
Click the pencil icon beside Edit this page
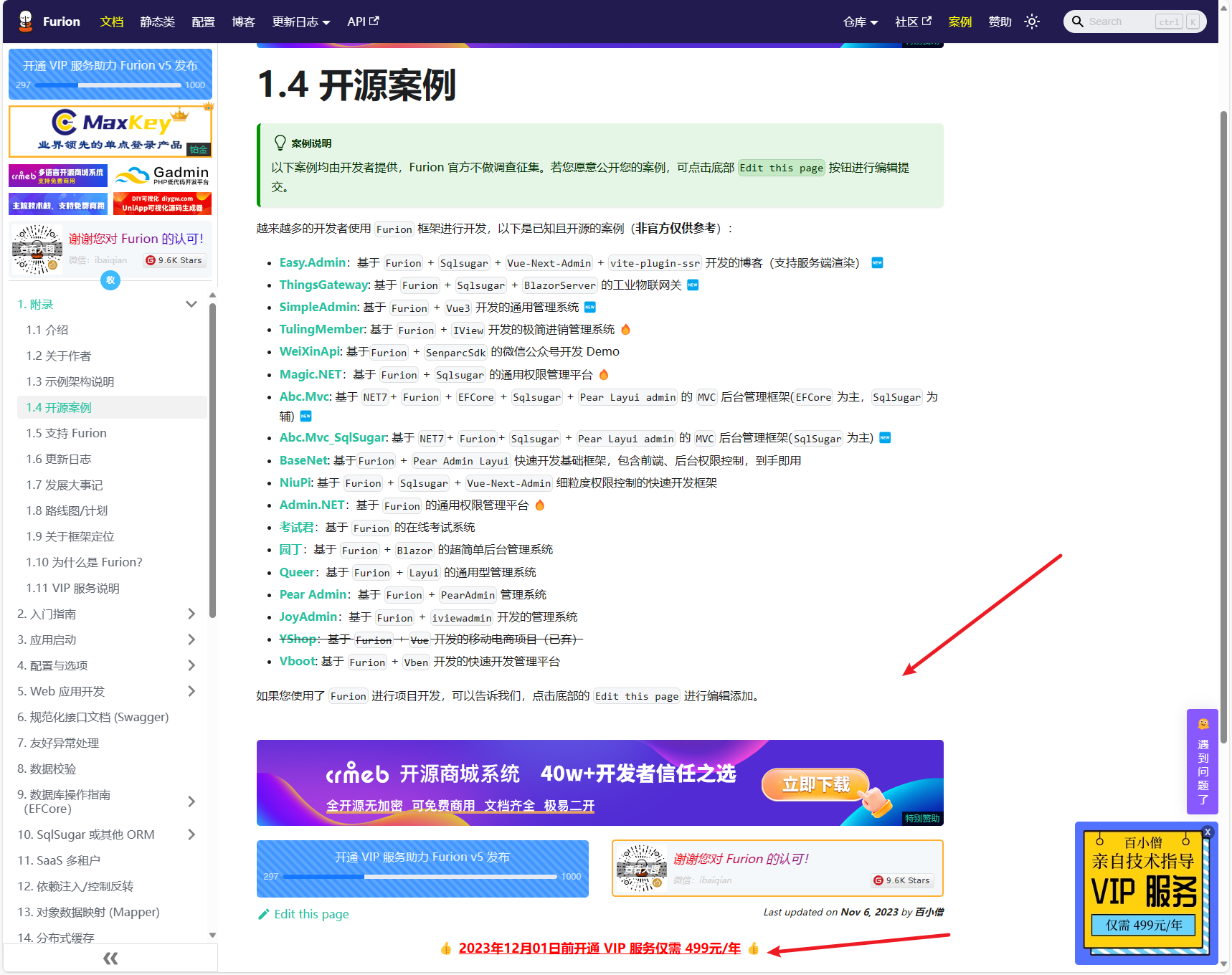click(263, 914)
